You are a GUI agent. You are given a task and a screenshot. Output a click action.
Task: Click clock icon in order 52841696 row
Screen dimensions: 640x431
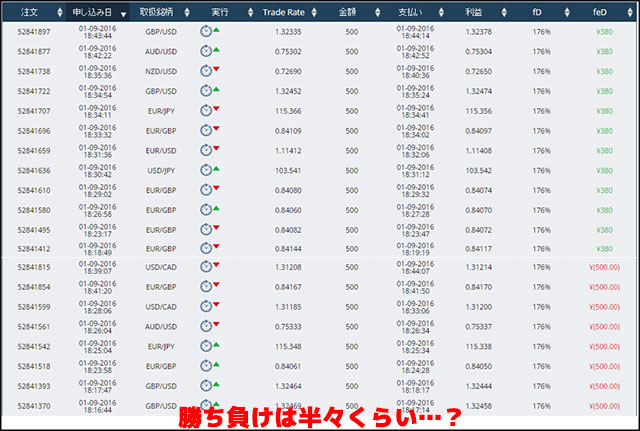pos(206,130)
